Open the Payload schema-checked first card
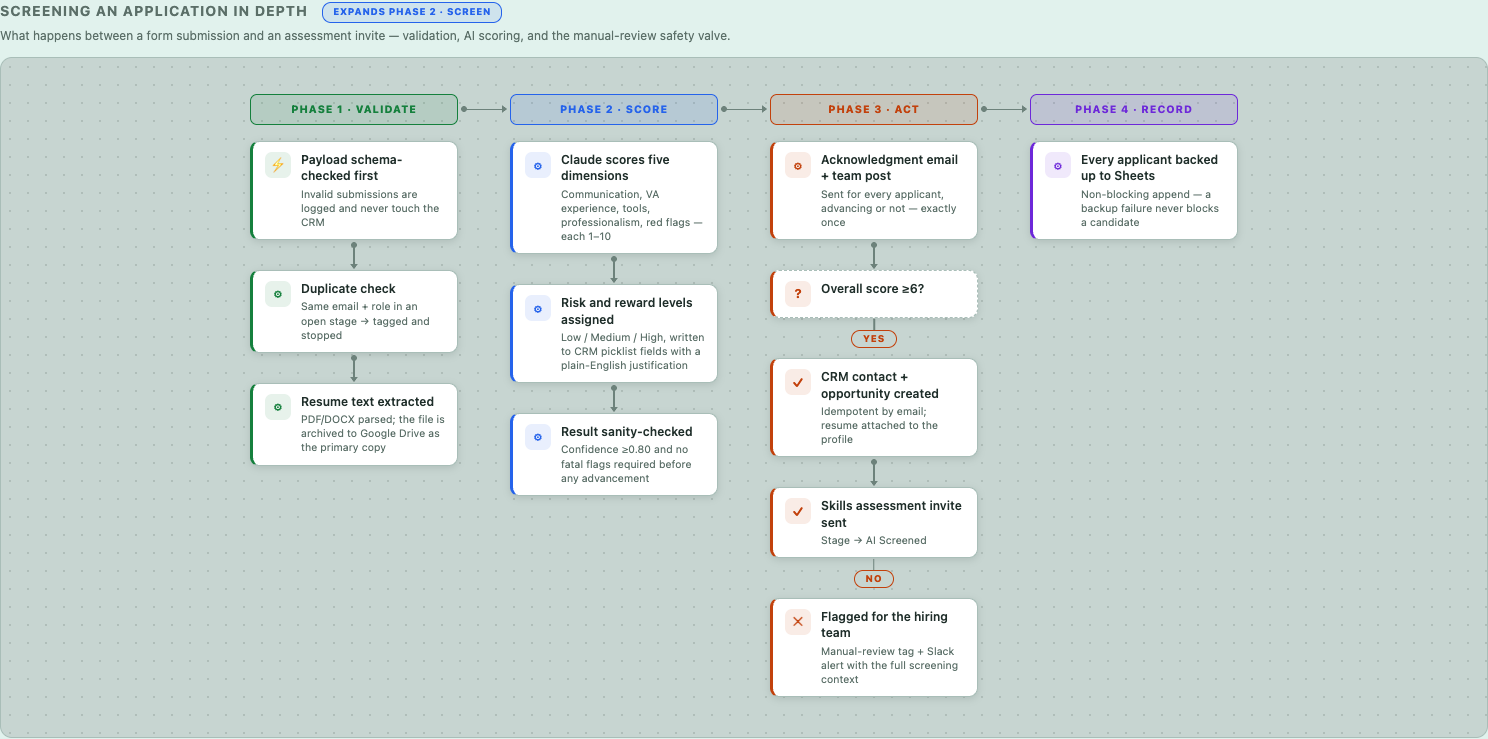Image resolution: width=1488 pixels, height=739 pixels. 354,190
